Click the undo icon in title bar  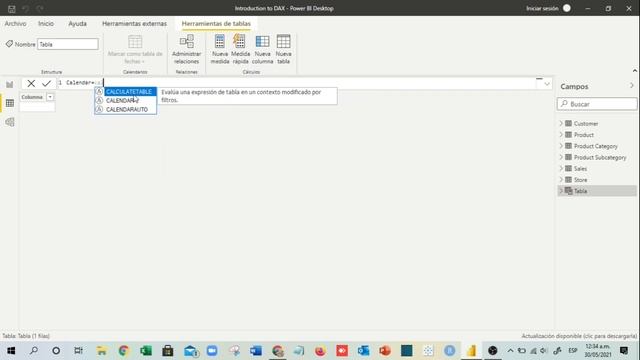click(26, 9)
